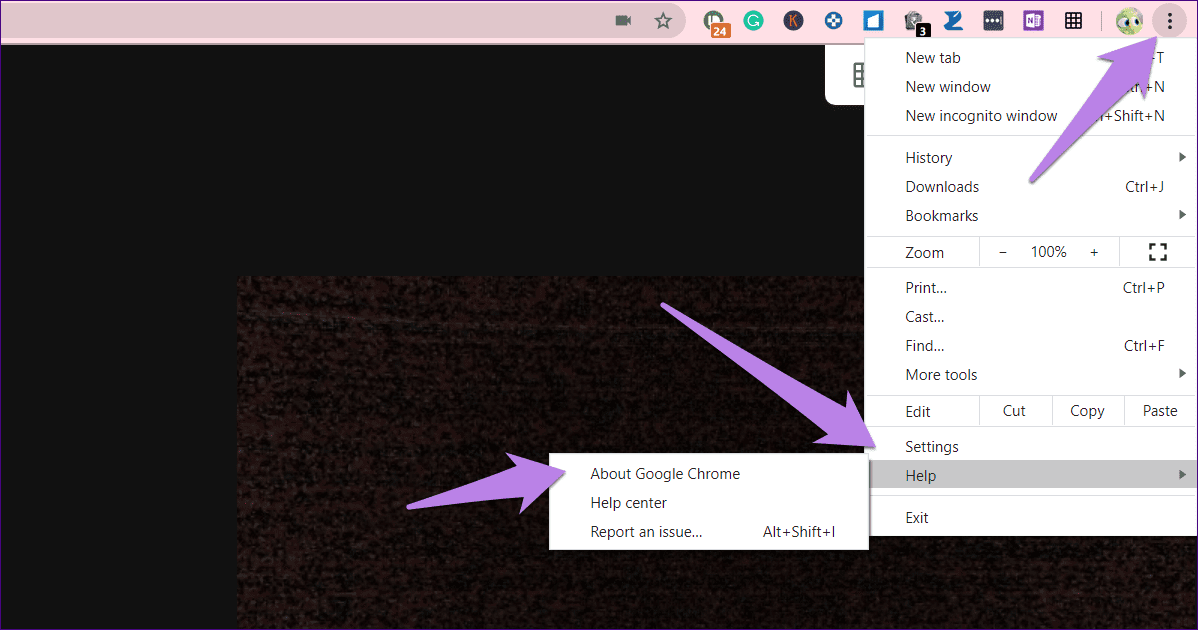Click the camera icon in address bar

tap(623, 21)
